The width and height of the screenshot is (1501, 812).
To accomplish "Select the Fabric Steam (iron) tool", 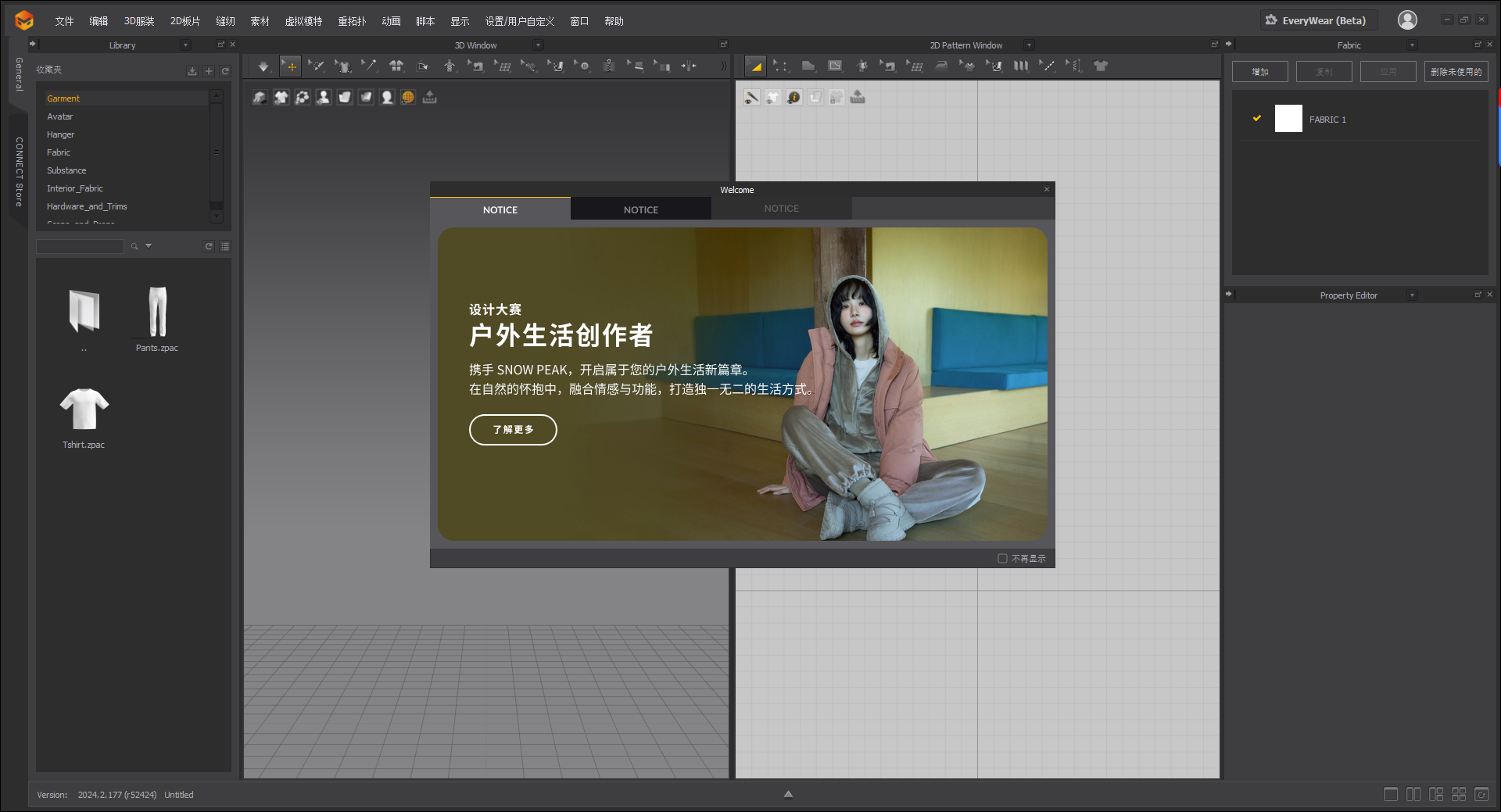I will tap(940, 66).
